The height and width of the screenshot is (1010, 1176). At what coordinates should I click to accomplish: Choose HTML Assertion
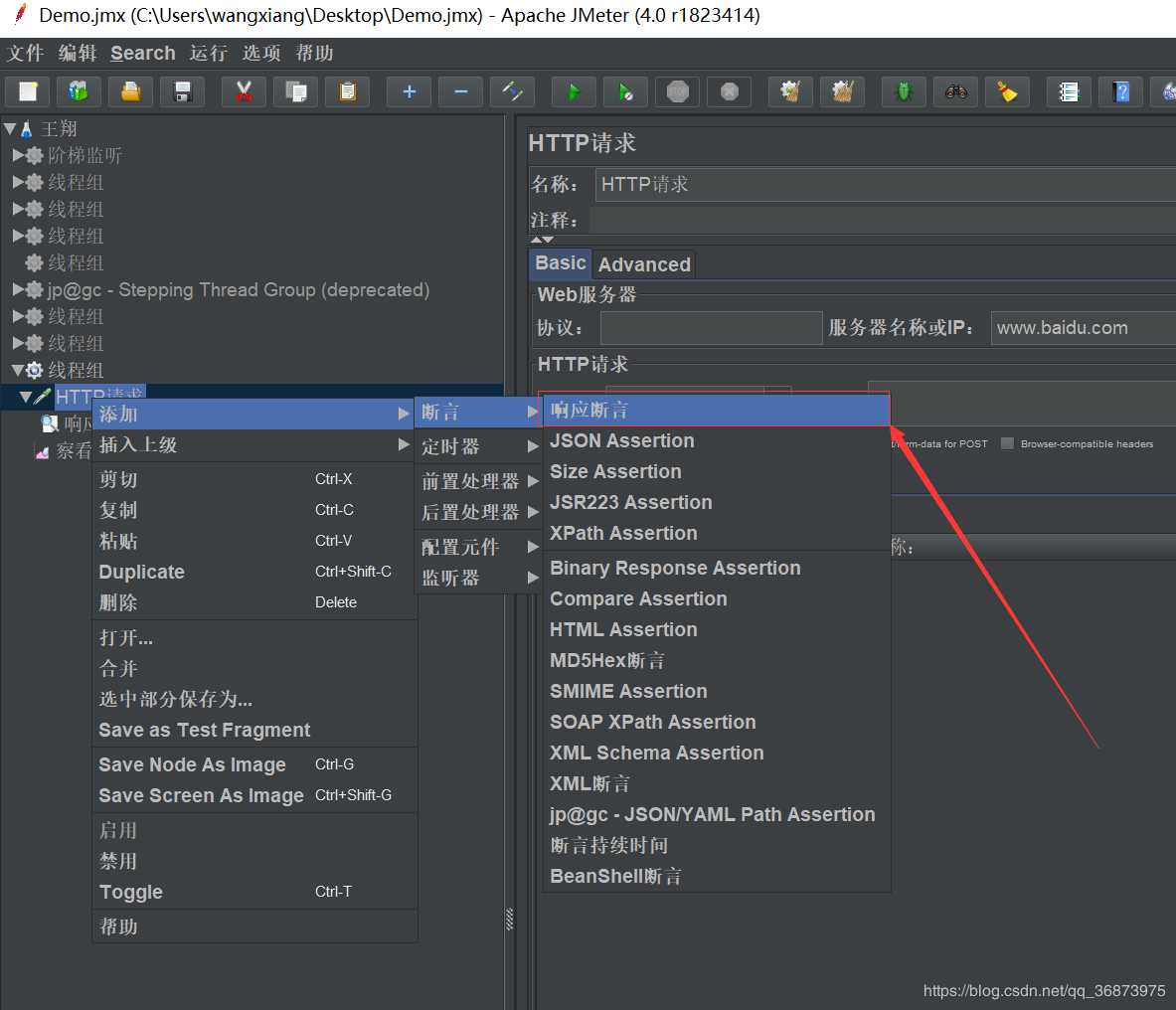click(x=716, y=630)
